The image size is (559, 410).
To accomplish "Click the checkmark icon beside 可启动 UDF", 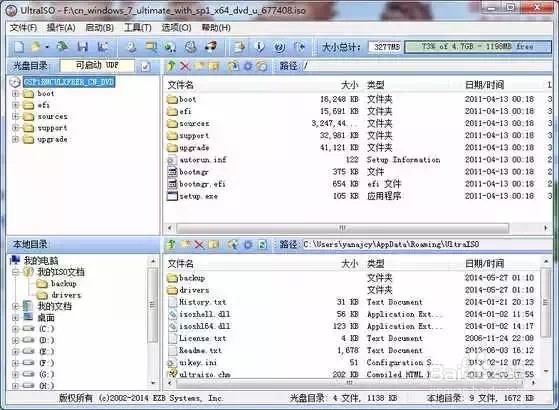I will [x=145, y=66].
